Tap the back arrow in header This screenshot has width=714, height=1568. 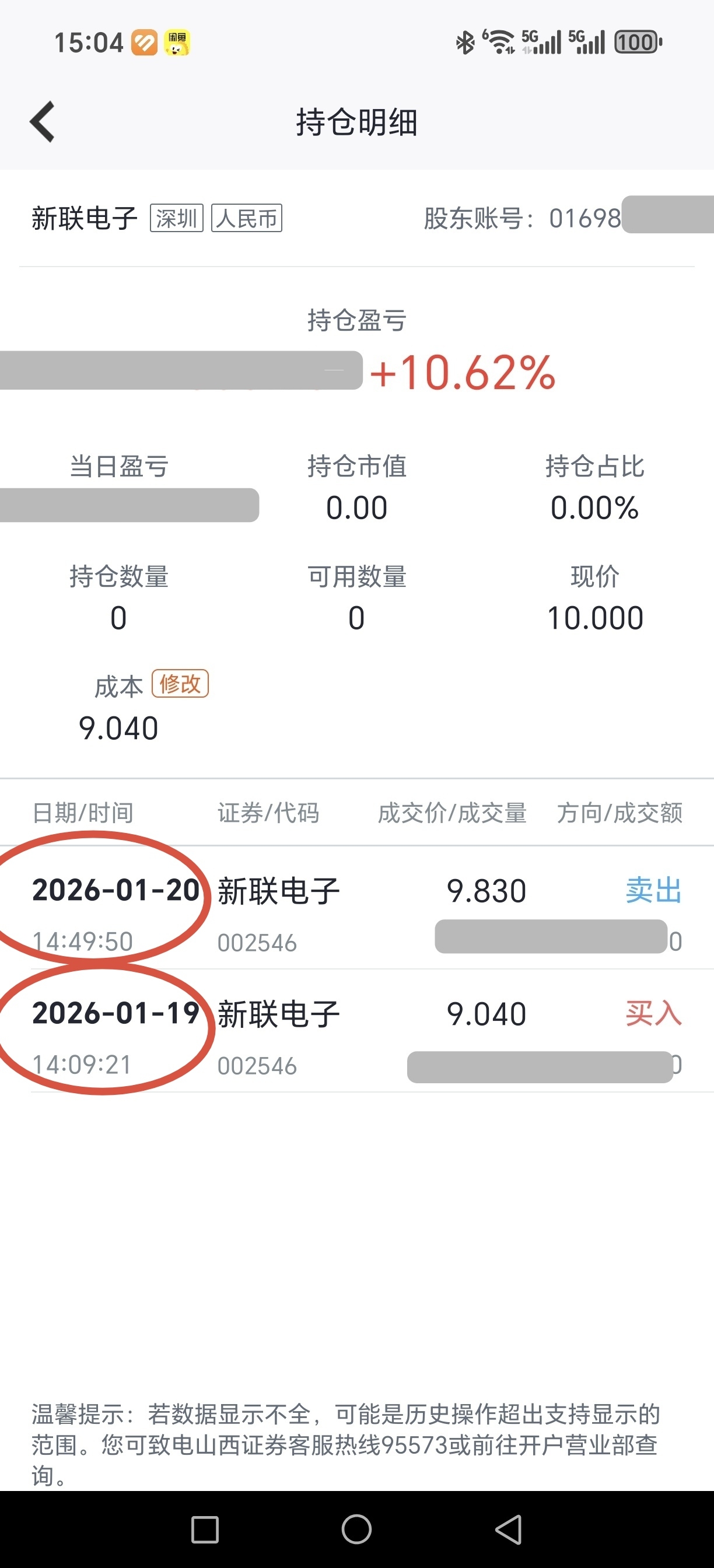pyautogui.click(x=43, y=122)
